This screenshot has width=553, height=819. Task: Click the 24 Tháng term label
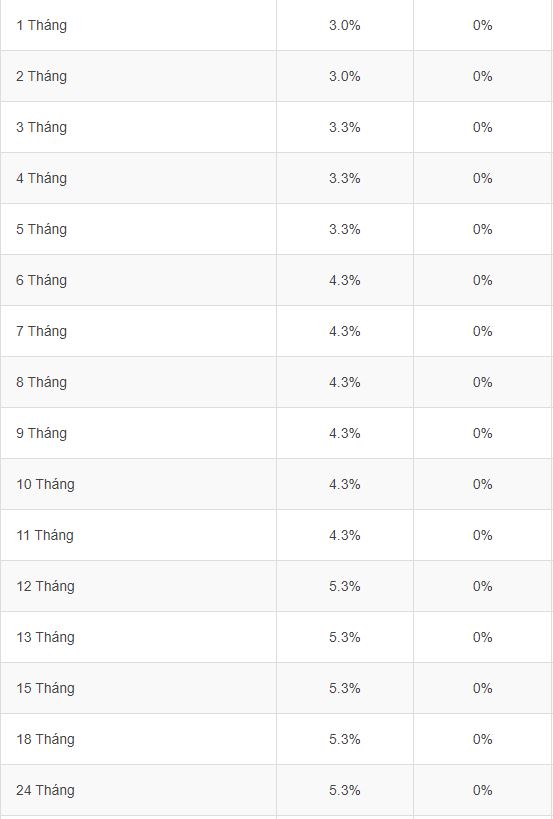(x=45, y=790)
